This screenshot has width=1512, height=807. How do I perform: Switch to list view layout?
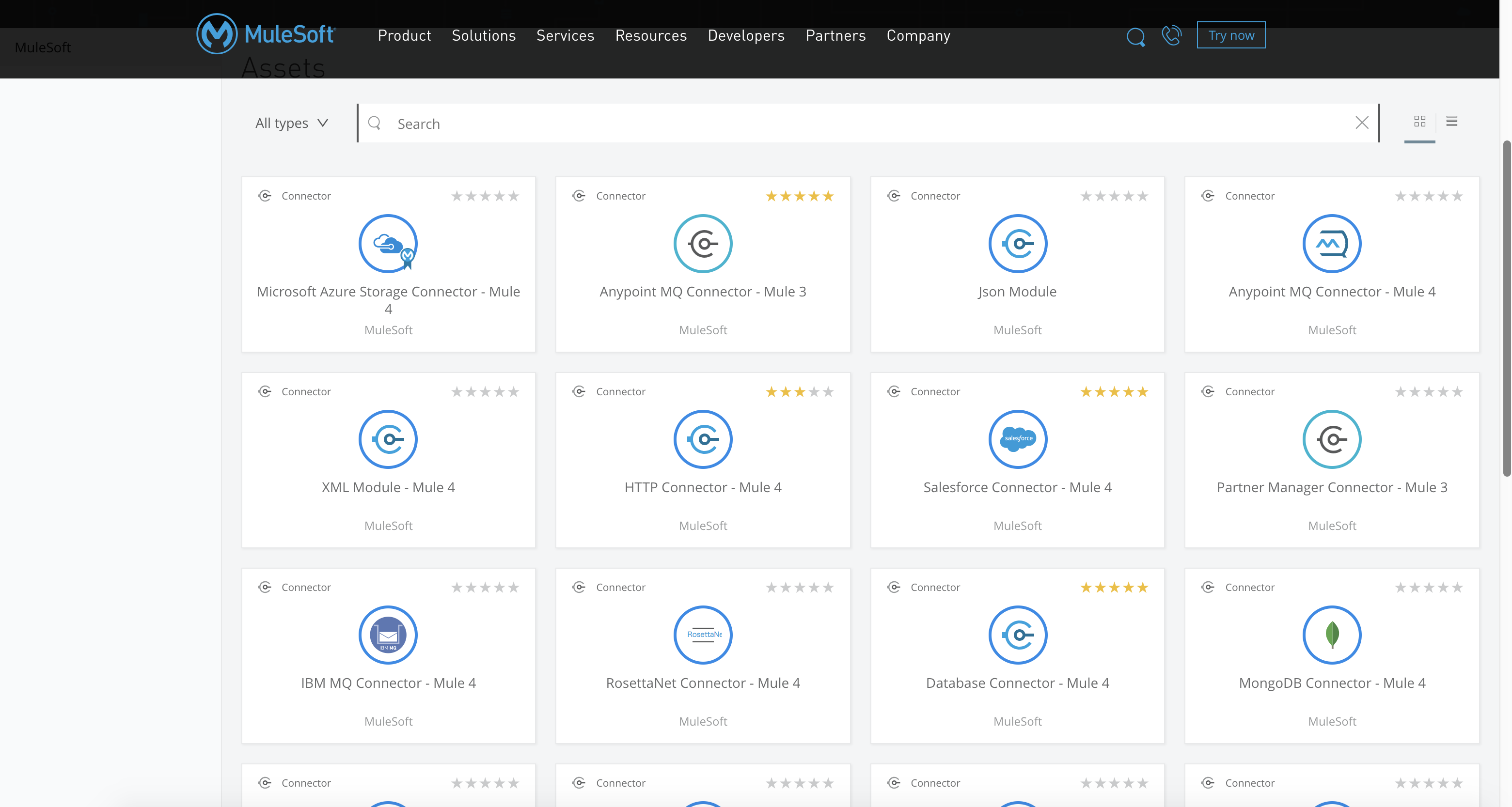click(x=1453, y=122)
